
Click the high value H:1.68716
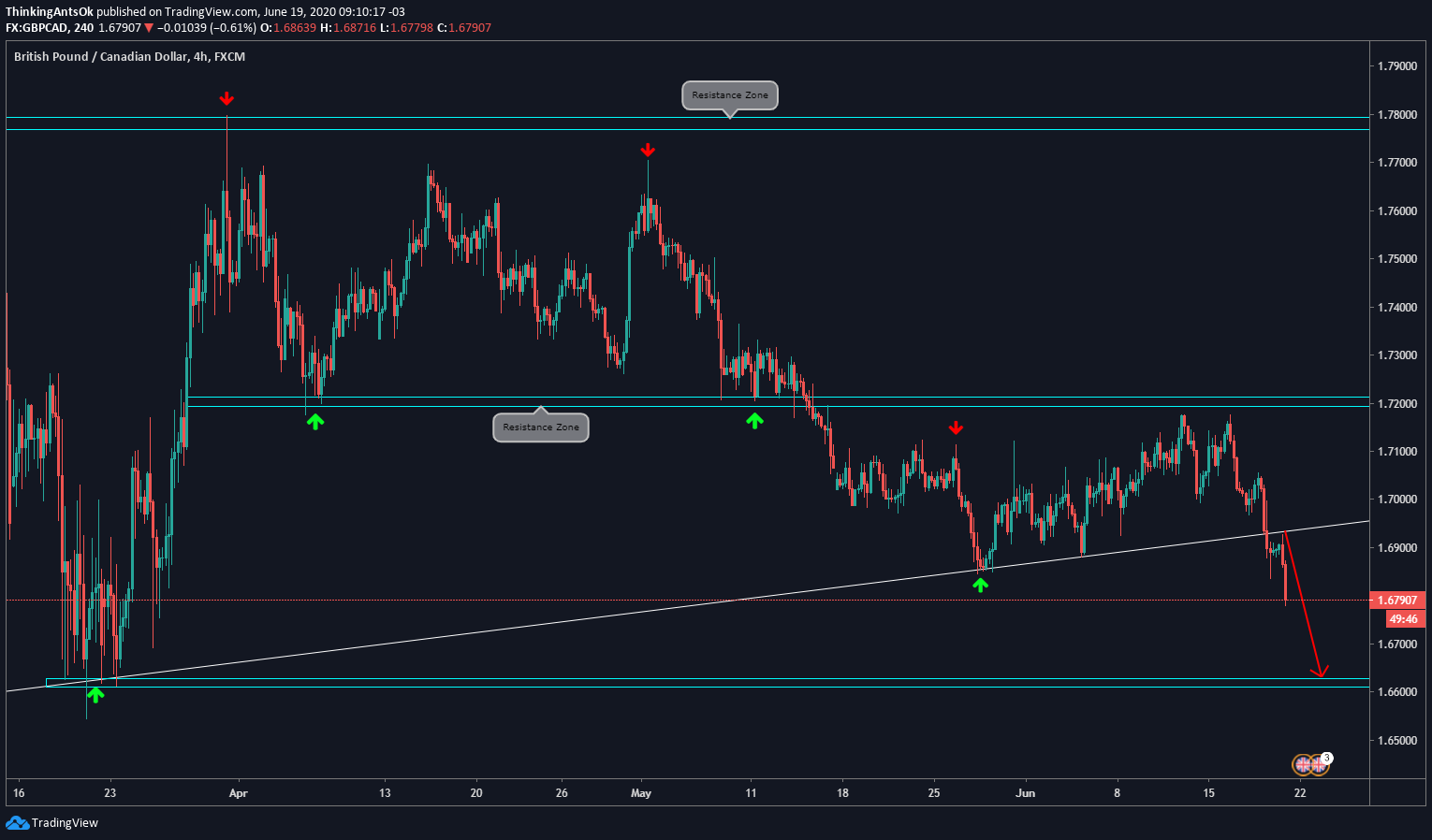click(348, 28)
